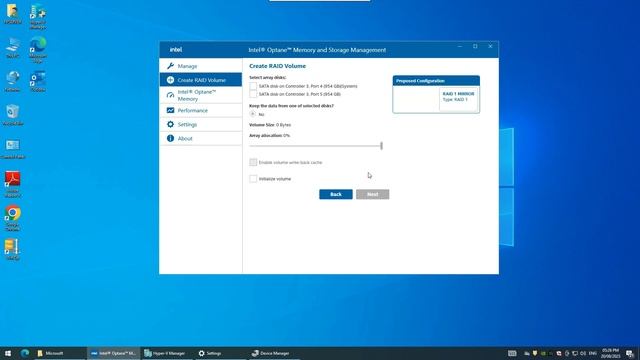
Task: Select the 'No' keep data radio button
Action: coord(253,114)
